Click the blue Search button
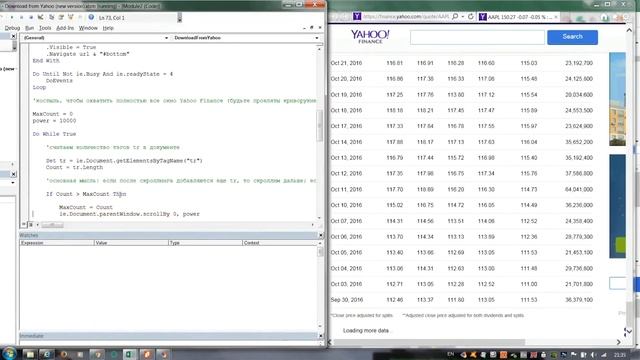This screenshot has height=360, width=640. (572, 37)
